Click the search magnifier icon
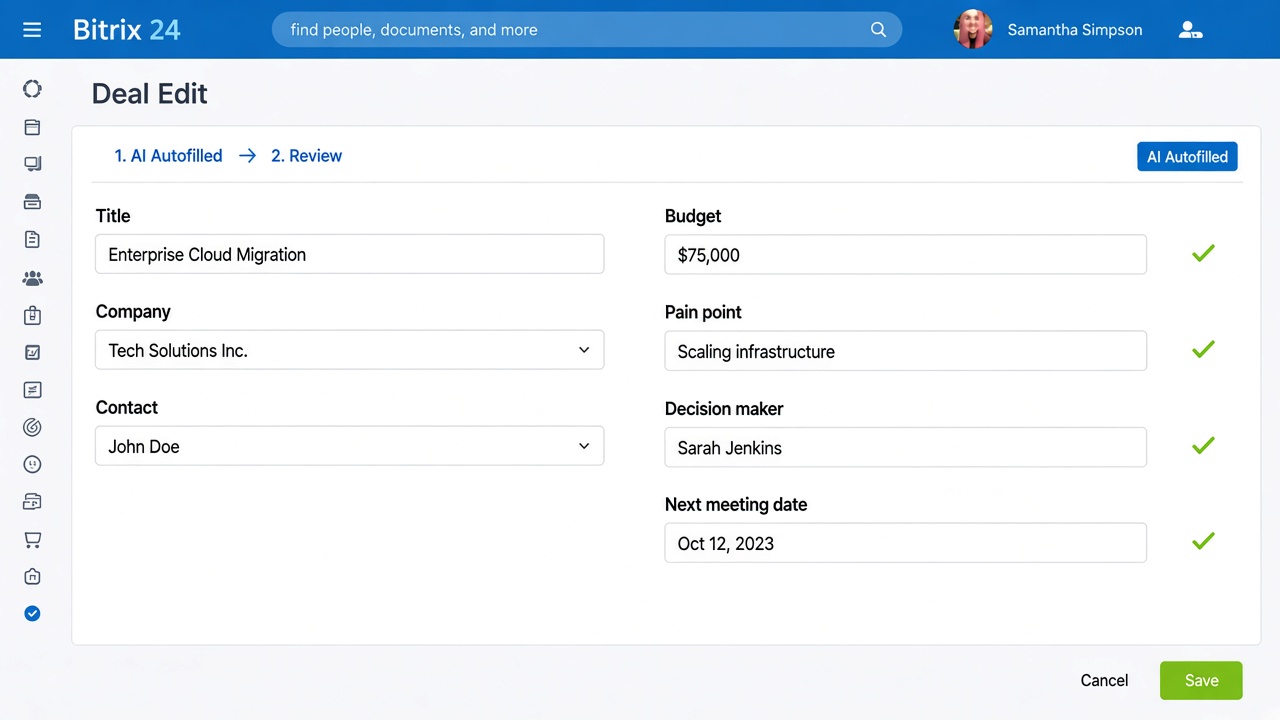The height and width of the screenshot is (720, 1280). click(878, 30)
